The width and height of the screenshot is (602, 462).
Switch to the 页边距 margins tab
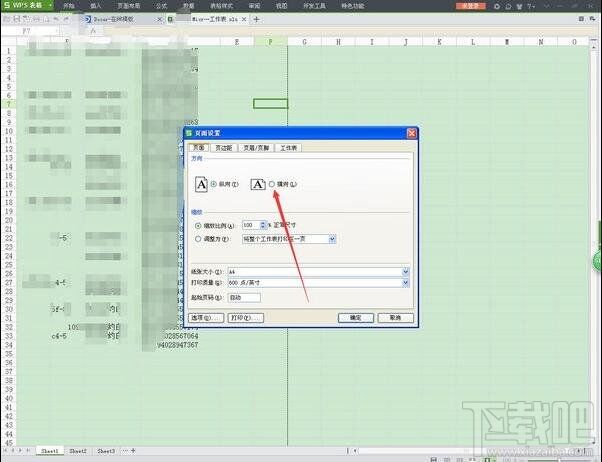tap(223, 148)
